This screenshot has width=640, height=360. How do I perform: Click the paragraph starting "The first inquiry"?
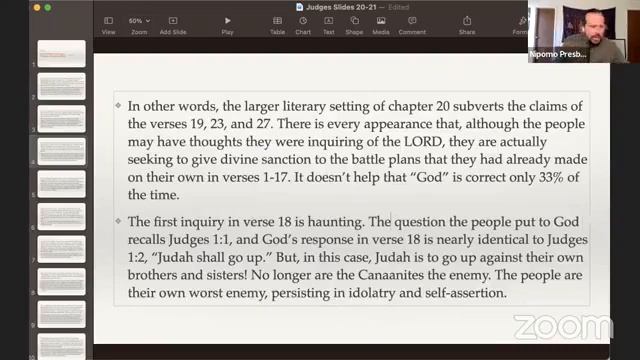tap(357, 257)
